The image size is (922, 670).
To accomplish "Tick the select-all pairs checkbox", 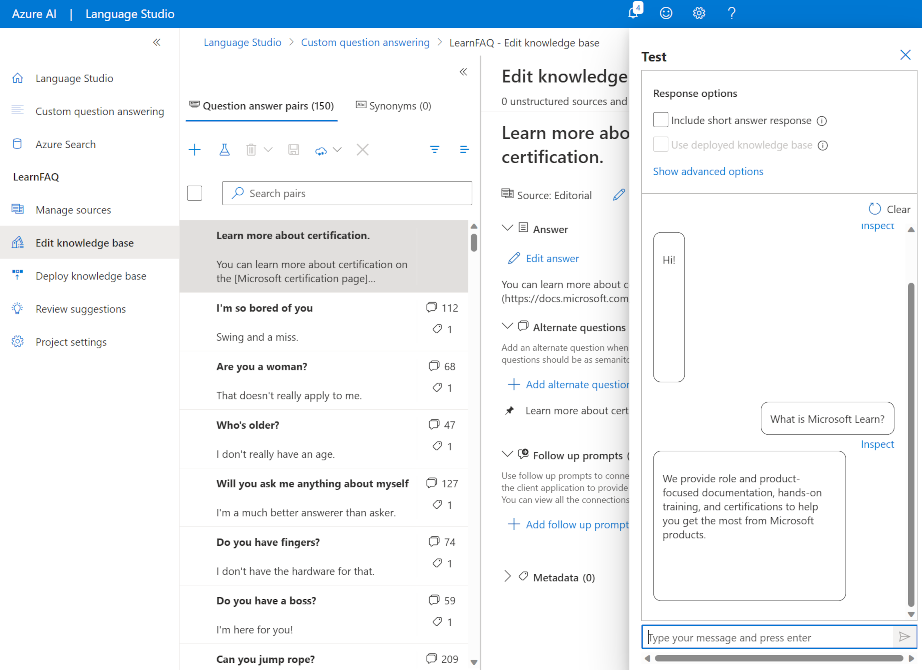I will [x=195, y=193].
